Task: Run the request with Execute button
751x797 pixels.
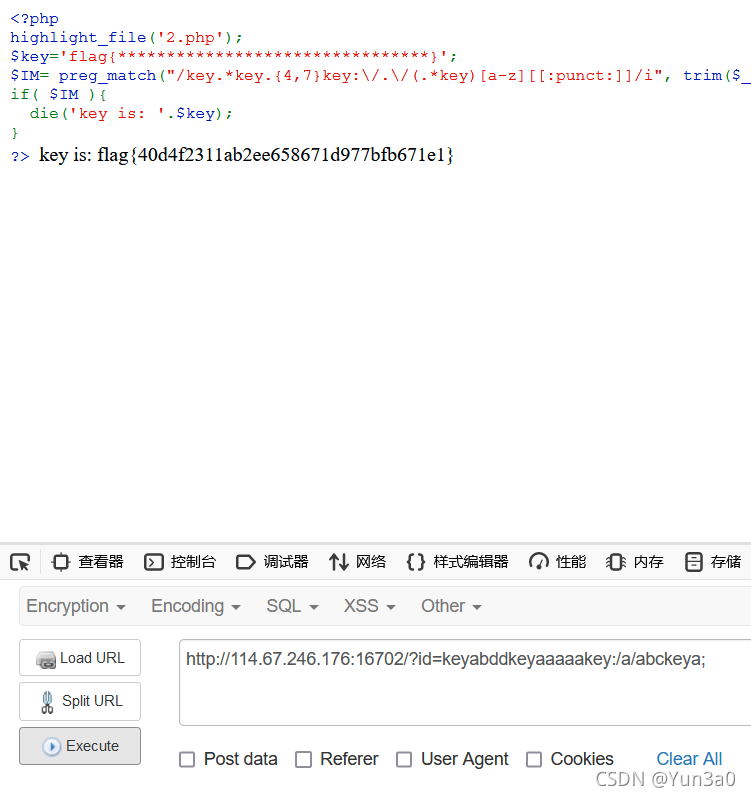Action: coord(80,746)
